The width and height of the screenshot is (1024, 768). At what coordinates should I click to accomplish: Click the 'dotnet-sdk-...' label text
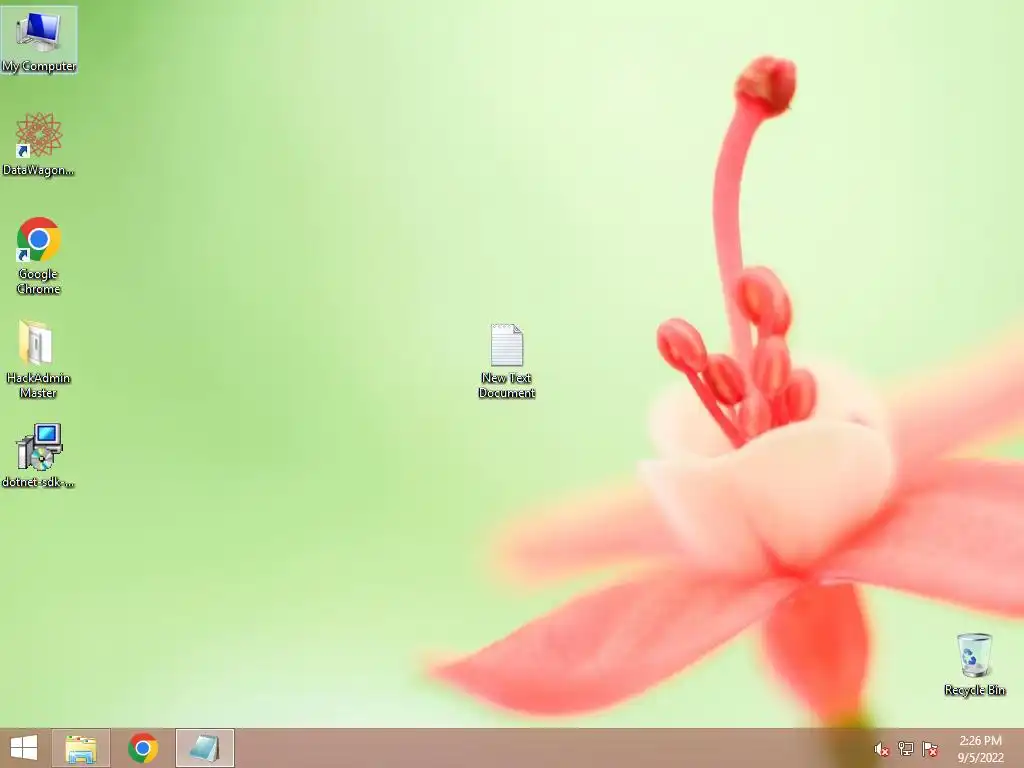tap(39, 482)
